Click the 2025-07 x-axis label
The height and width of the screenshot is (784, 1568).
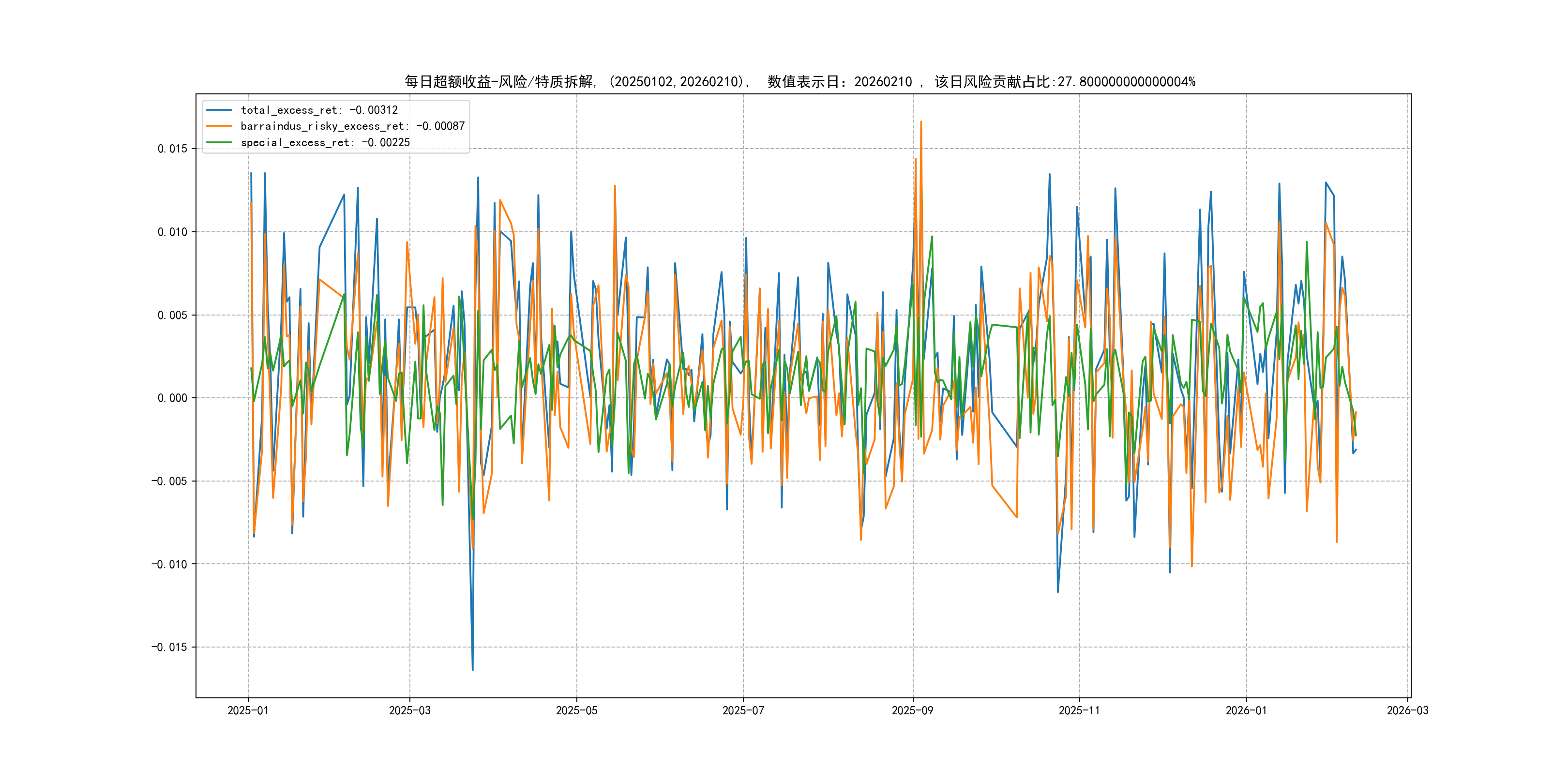tap(742, 710)
